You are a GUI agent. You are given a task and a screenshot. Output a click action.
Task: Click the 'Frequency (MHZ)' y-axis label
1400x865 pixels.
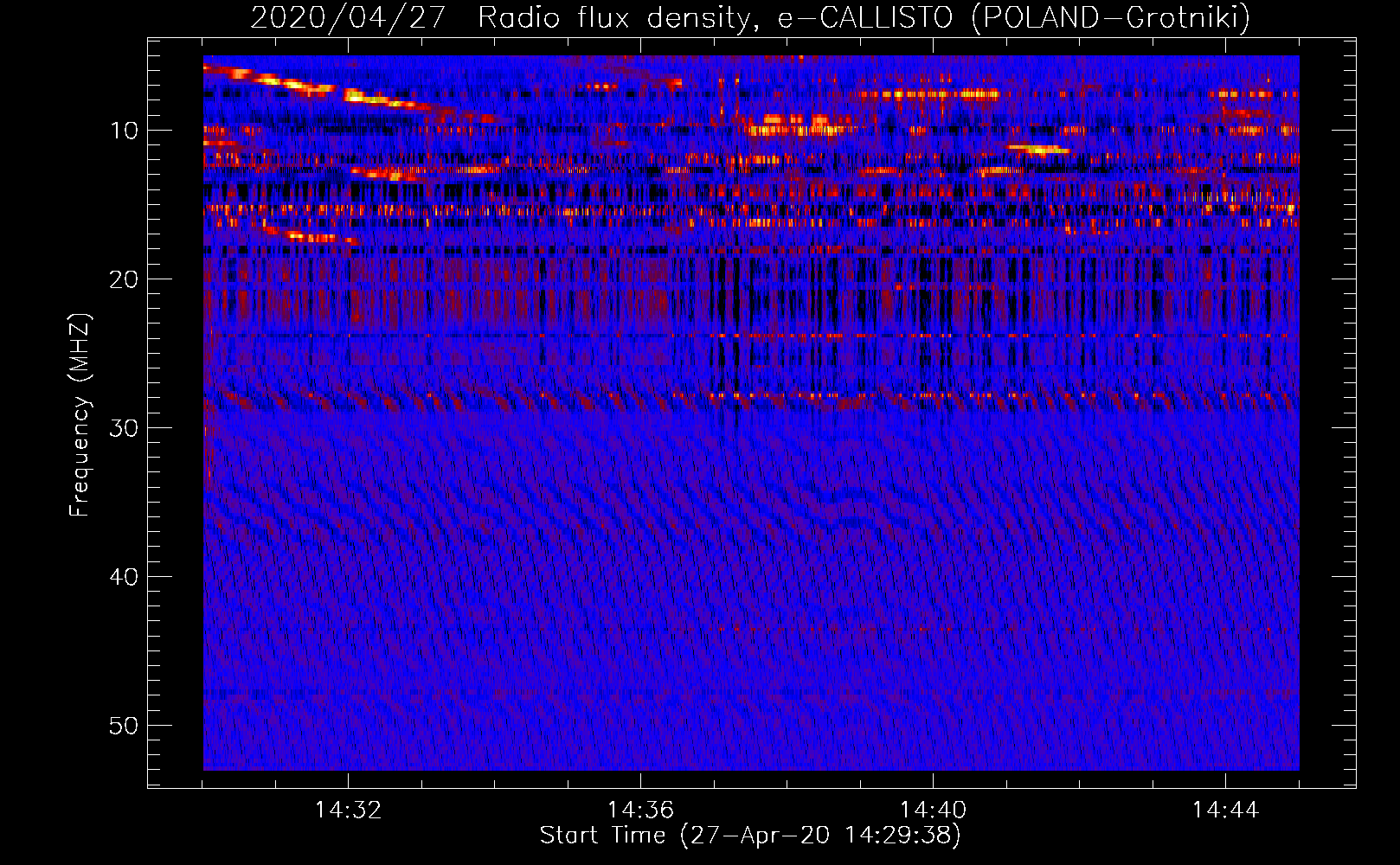tap(80, 415)
